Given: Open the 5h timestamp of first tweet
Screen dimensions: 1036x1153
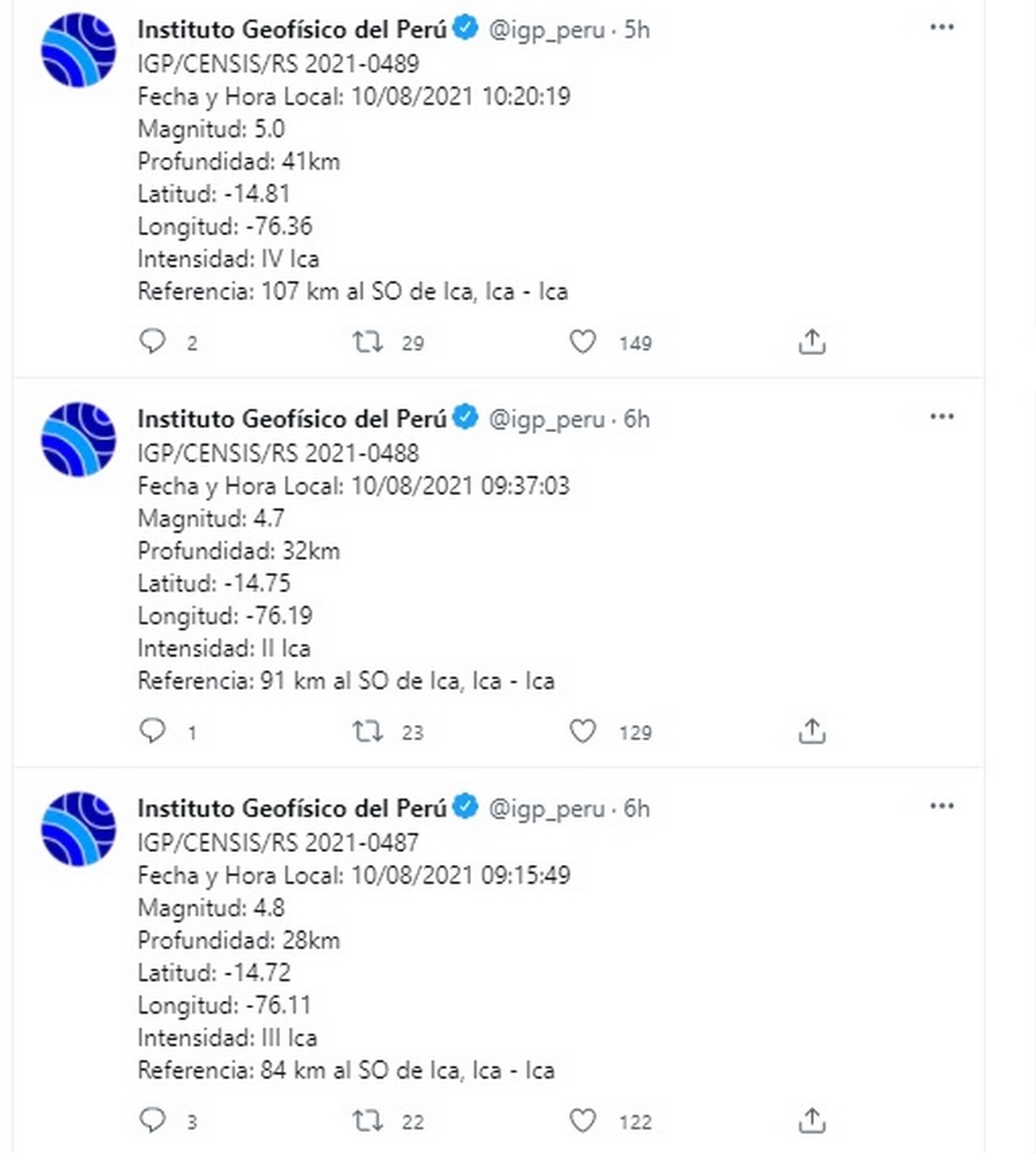Looking at the screenshot, I should (637, 30).
